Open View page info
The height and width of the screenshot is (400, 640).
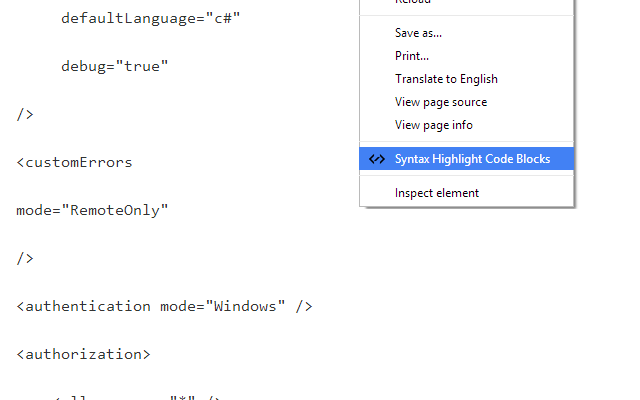pos(433,125)
